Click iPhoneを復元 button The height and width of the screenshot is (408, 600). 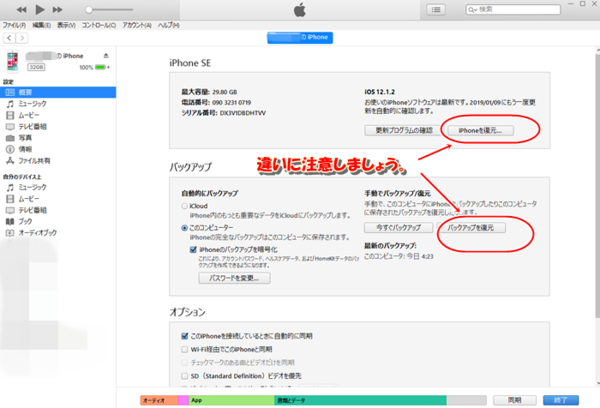[x=480, y=131]
